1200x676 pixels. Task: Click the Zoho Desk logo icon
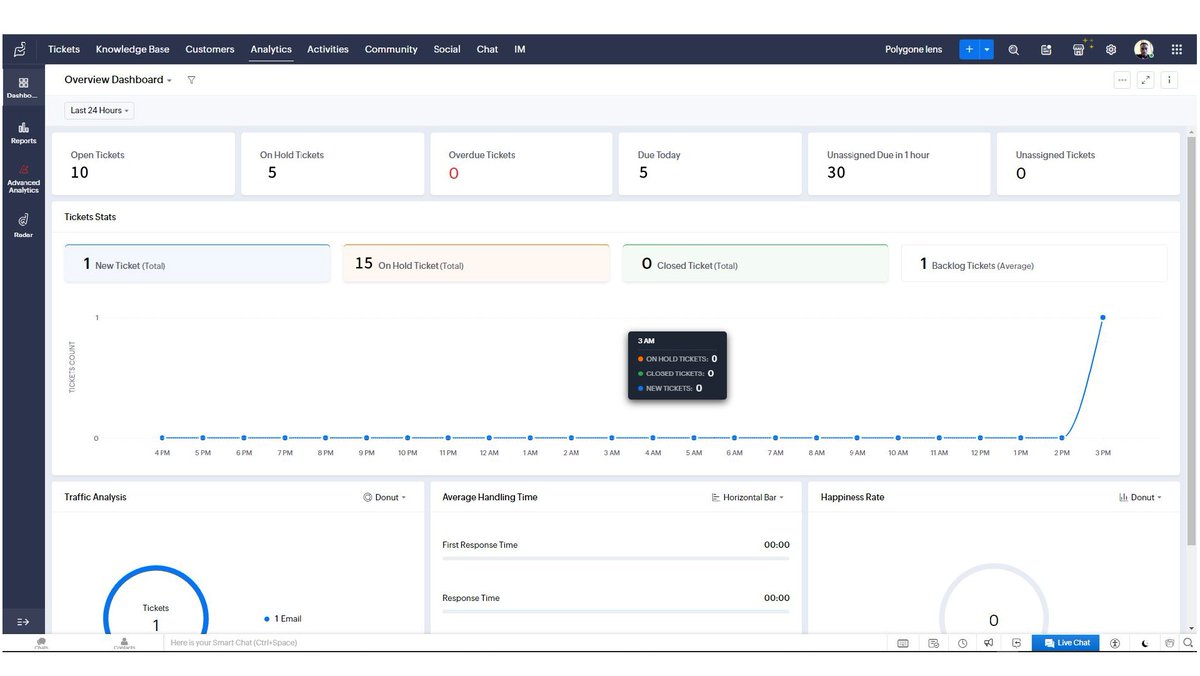(21, 49)
